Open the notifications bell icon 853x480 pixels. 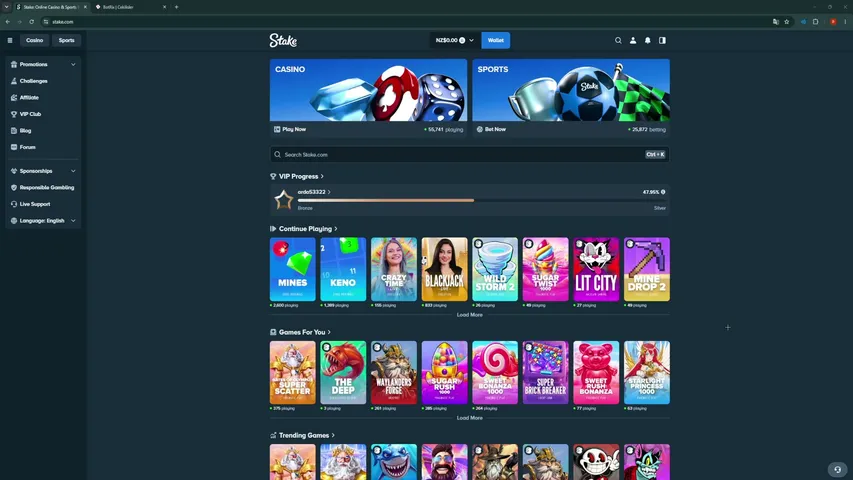tap(647, 40)
